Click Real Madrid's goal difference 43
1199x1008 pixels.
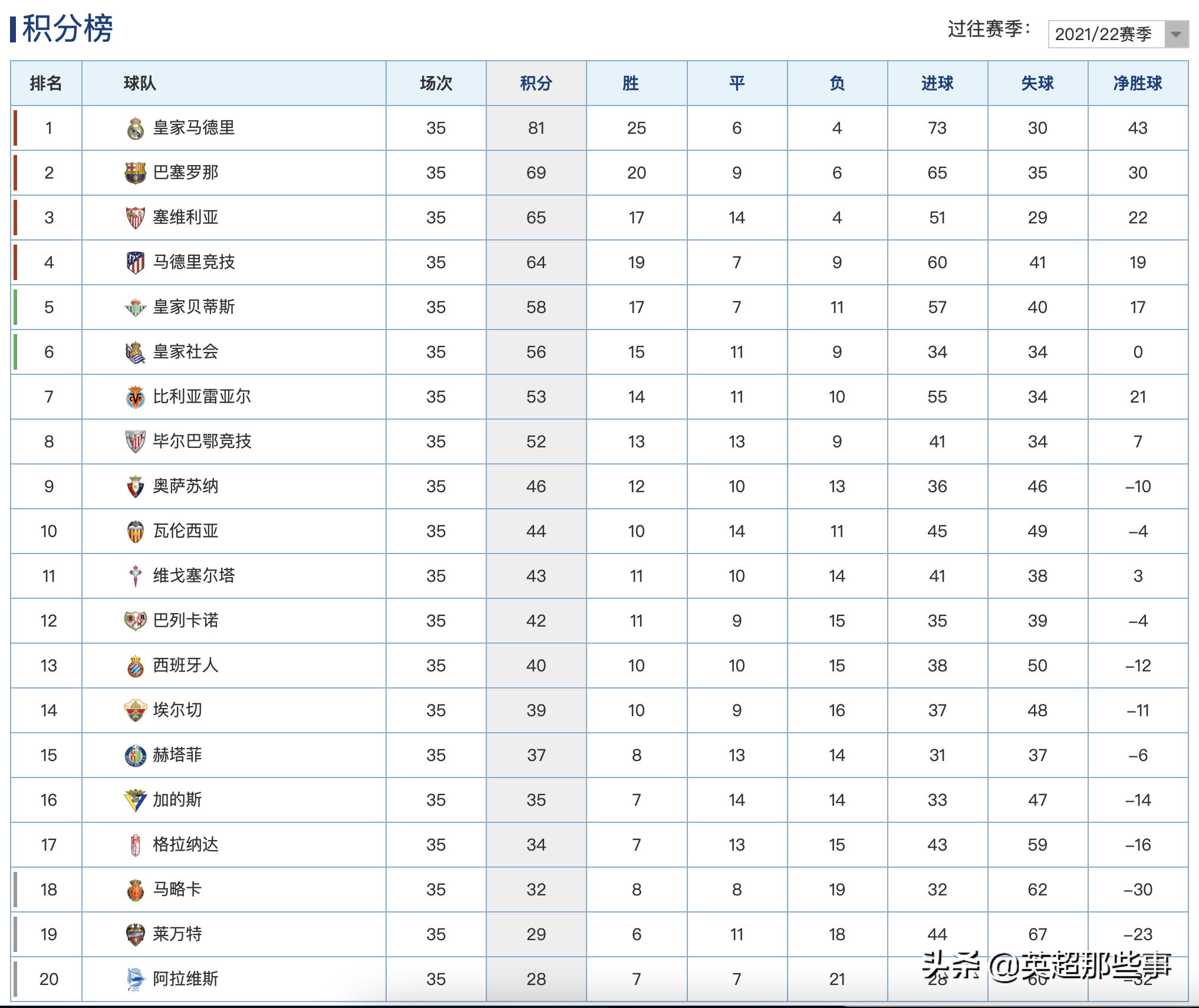(x=1138, y=129)
